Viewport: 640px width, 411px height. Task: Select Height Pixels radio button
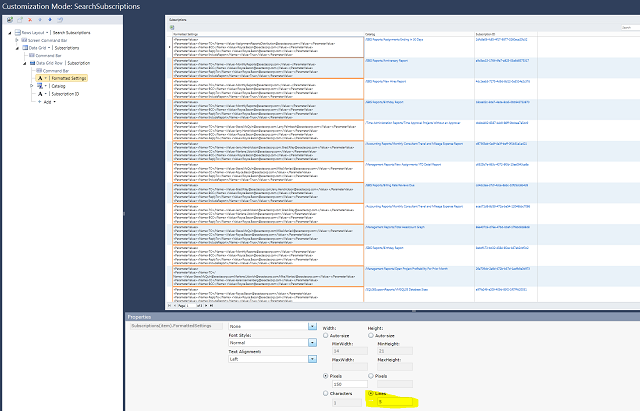[371, 376]
